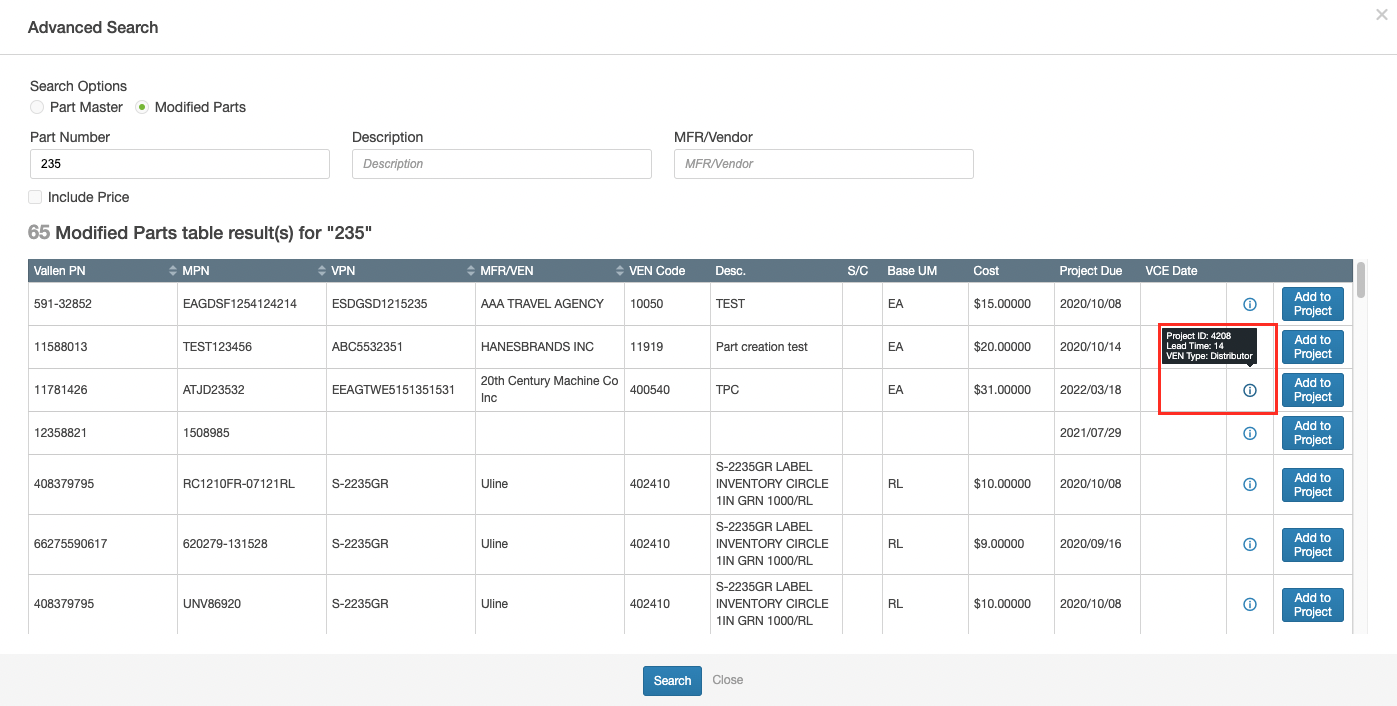Click the Close link at bottom
1397x706 pixels.
(x=727, y=680)
